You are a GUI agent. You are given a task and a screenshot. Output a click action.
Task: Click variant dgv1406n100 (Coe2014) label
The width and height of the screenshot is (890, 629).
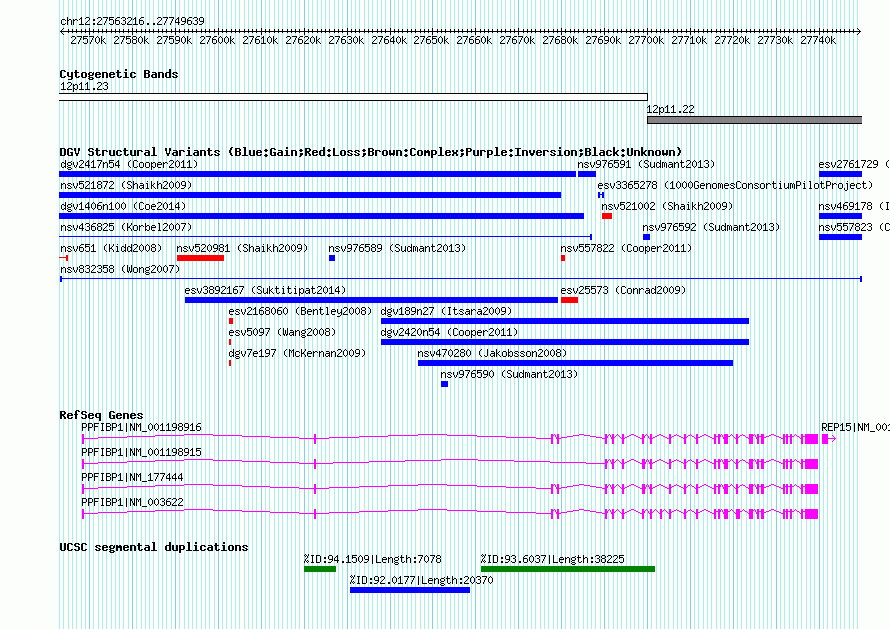123,206
